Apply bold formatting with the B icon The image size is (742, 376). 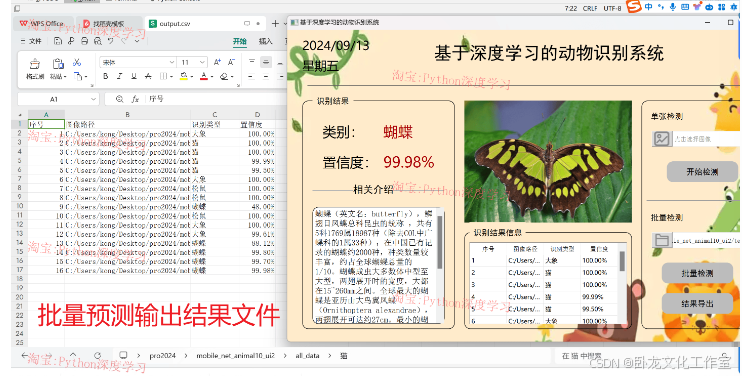[106, 76]
